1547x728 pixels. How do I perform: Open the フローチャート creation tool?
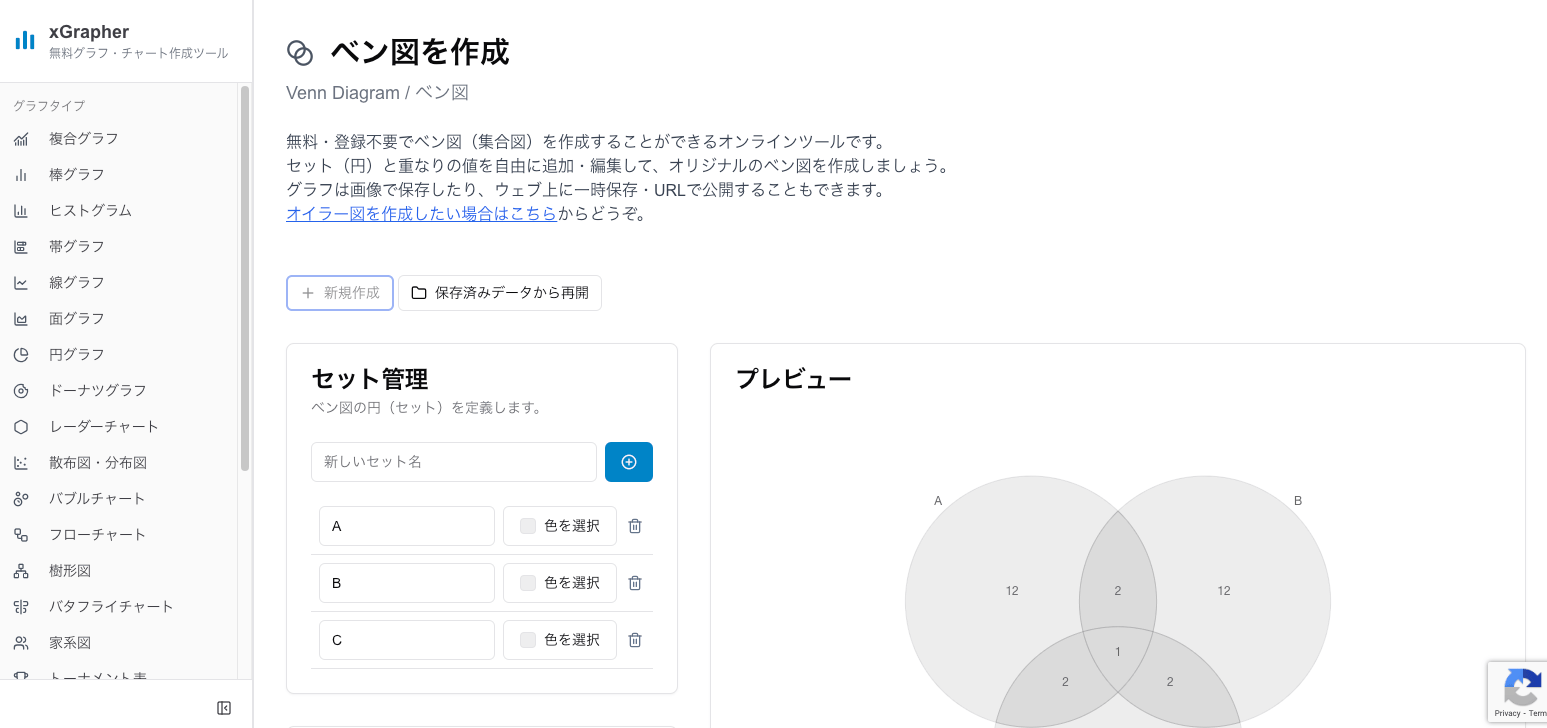click(x=97, y=534)
